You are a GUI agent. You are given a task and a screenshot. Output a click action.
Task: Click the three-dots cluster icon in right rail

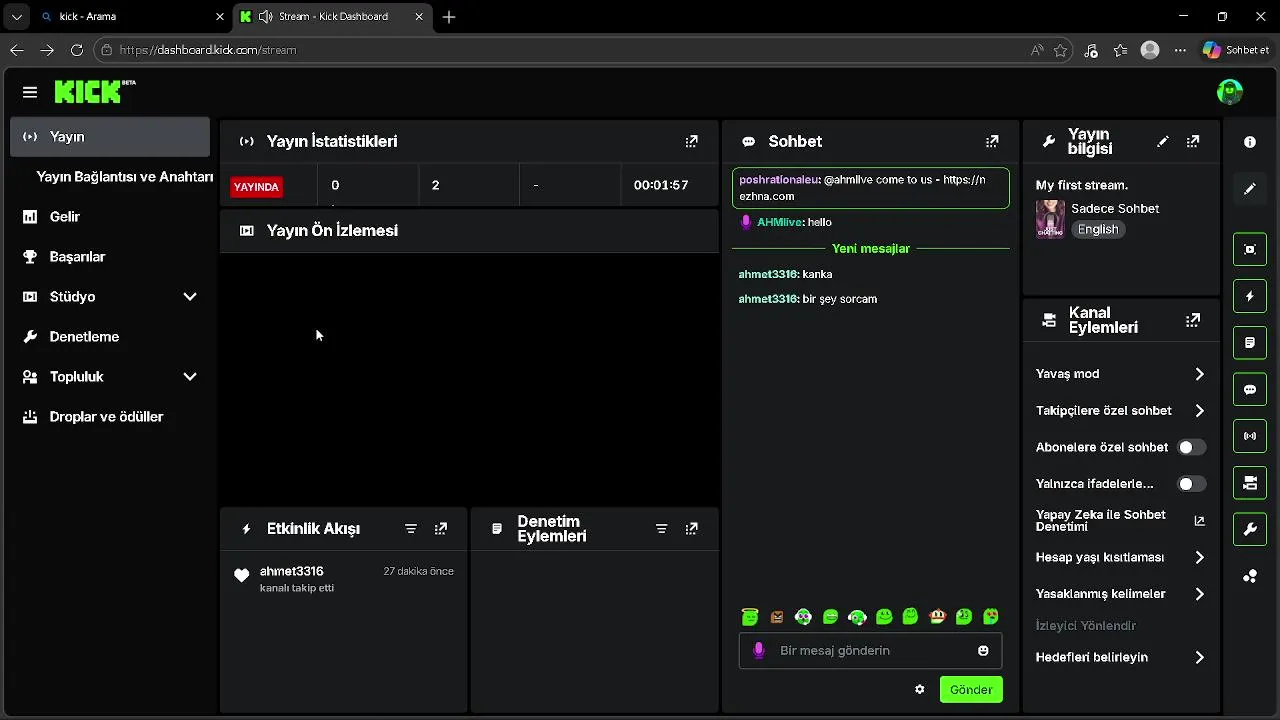point(1250,576)
